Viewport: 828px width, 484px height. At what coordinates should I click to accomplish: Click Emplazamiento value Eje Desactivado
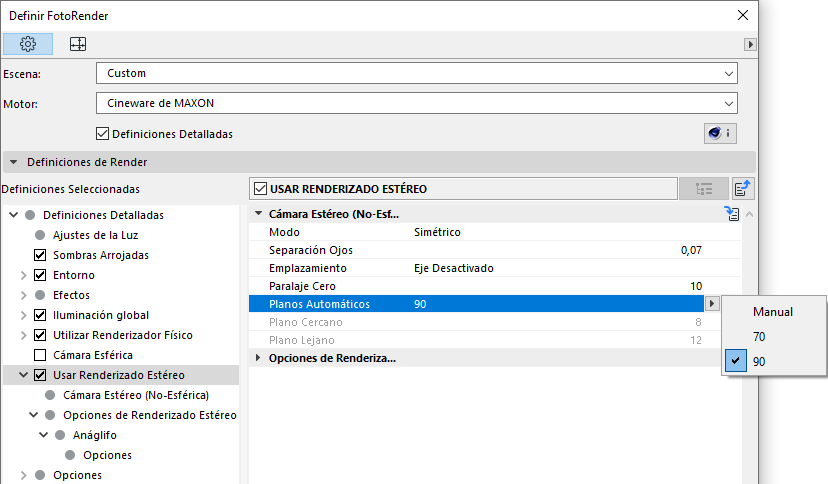(x=454, y=268)
